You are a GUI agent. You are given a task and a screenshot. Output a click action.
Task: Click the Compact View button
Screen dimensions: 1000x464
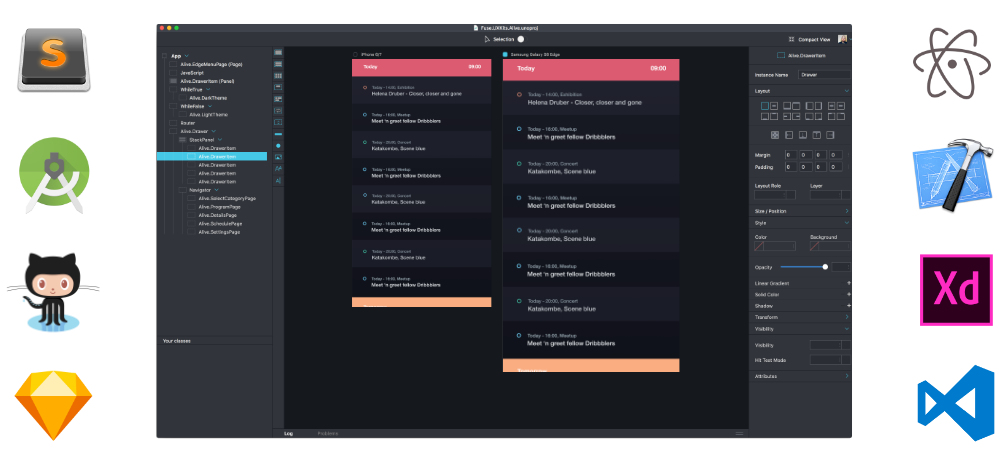[x=809, y=40]
